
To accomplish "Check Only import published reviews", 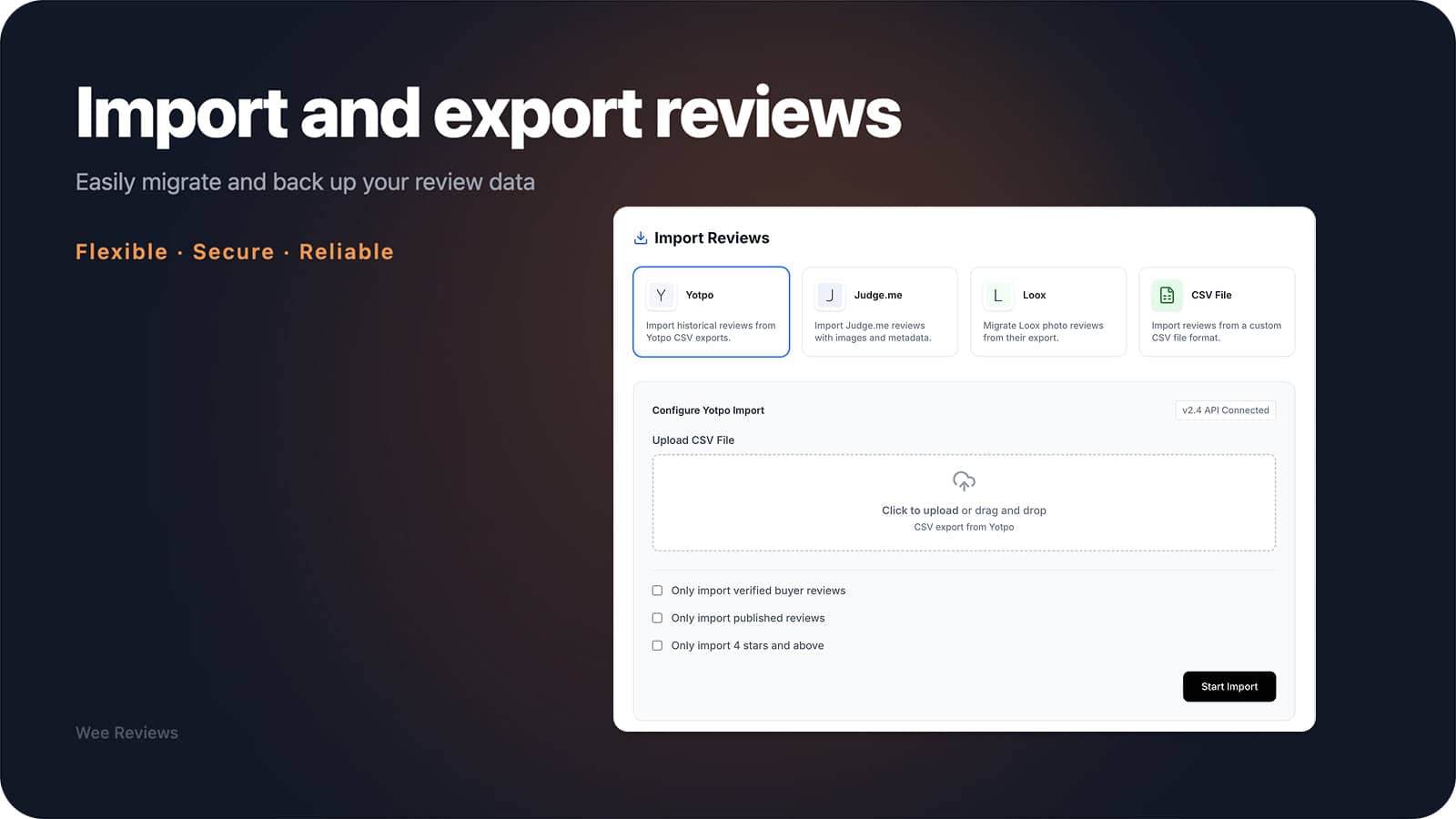I will [x=657, y=618].
